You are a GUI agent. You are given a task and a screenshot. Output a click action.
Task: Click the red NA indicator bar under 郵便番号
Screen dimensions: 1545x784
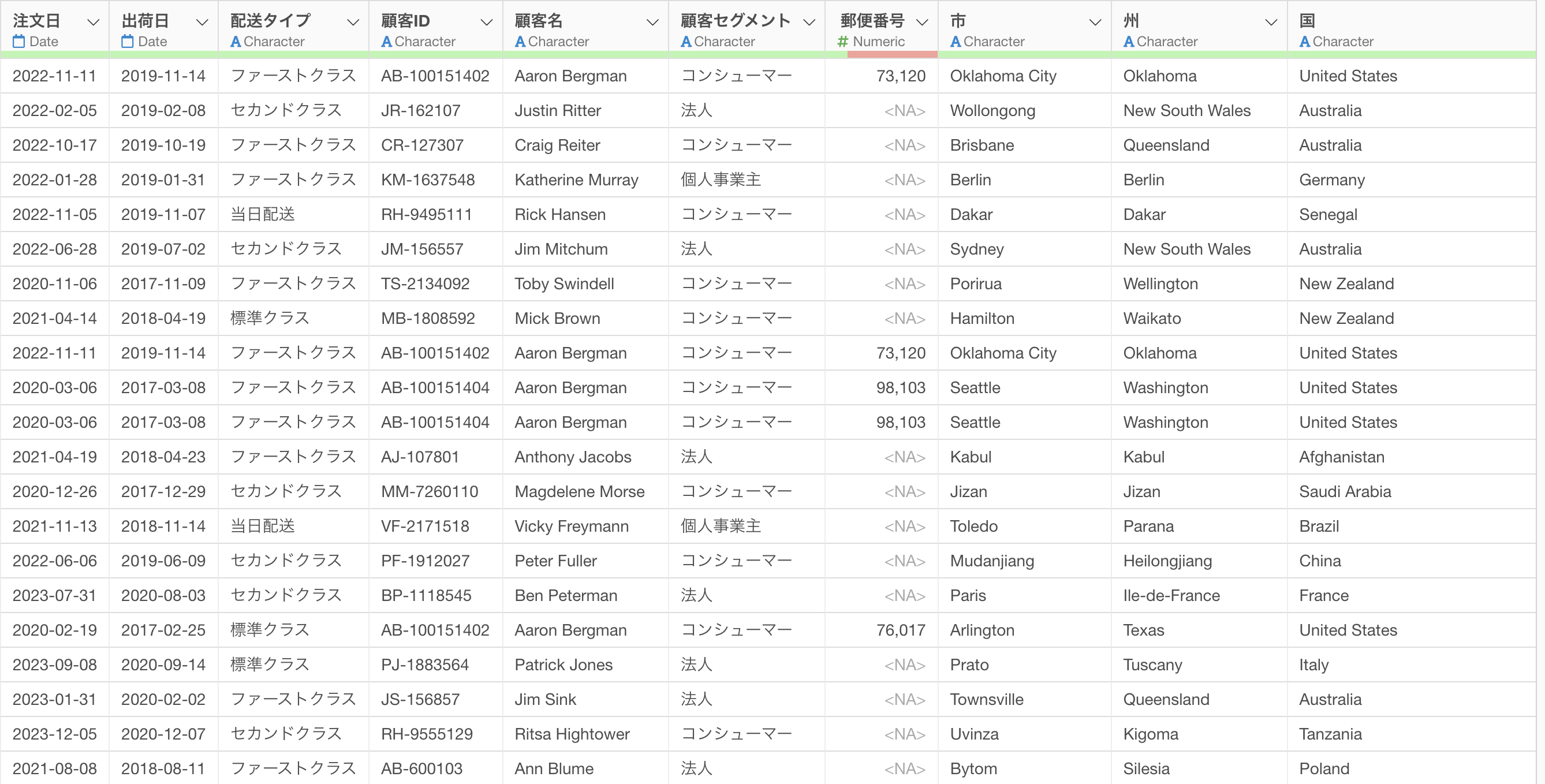coord(892,55)
